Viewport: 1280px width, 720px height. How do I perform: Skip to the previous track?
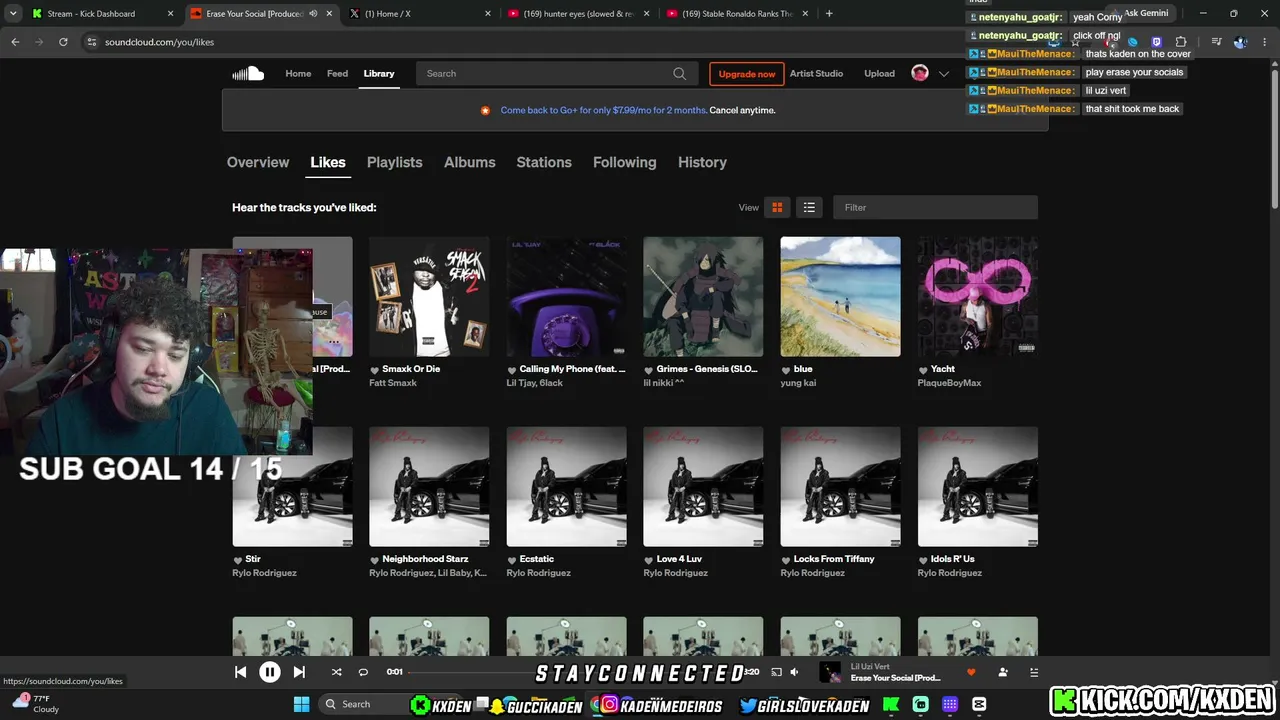point(240,672)
